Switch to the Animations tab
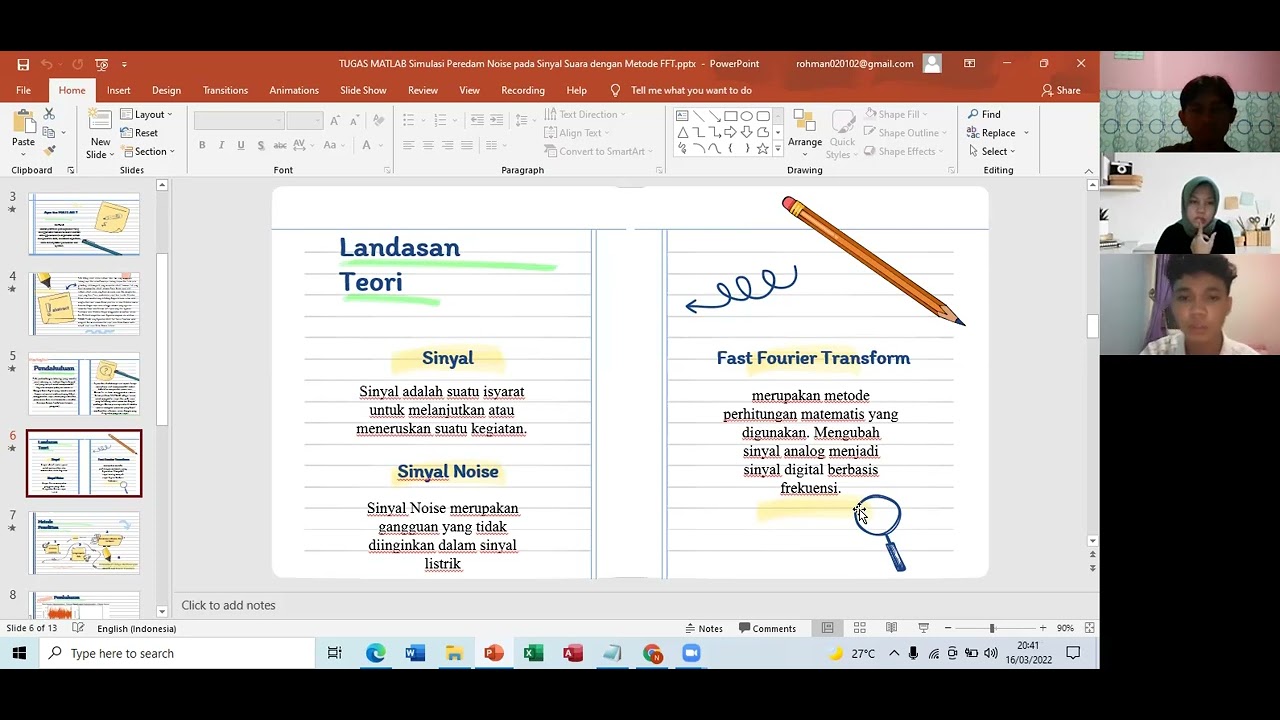The height and width of the screenshot is (720, 1280). click(x=294, y=90)
